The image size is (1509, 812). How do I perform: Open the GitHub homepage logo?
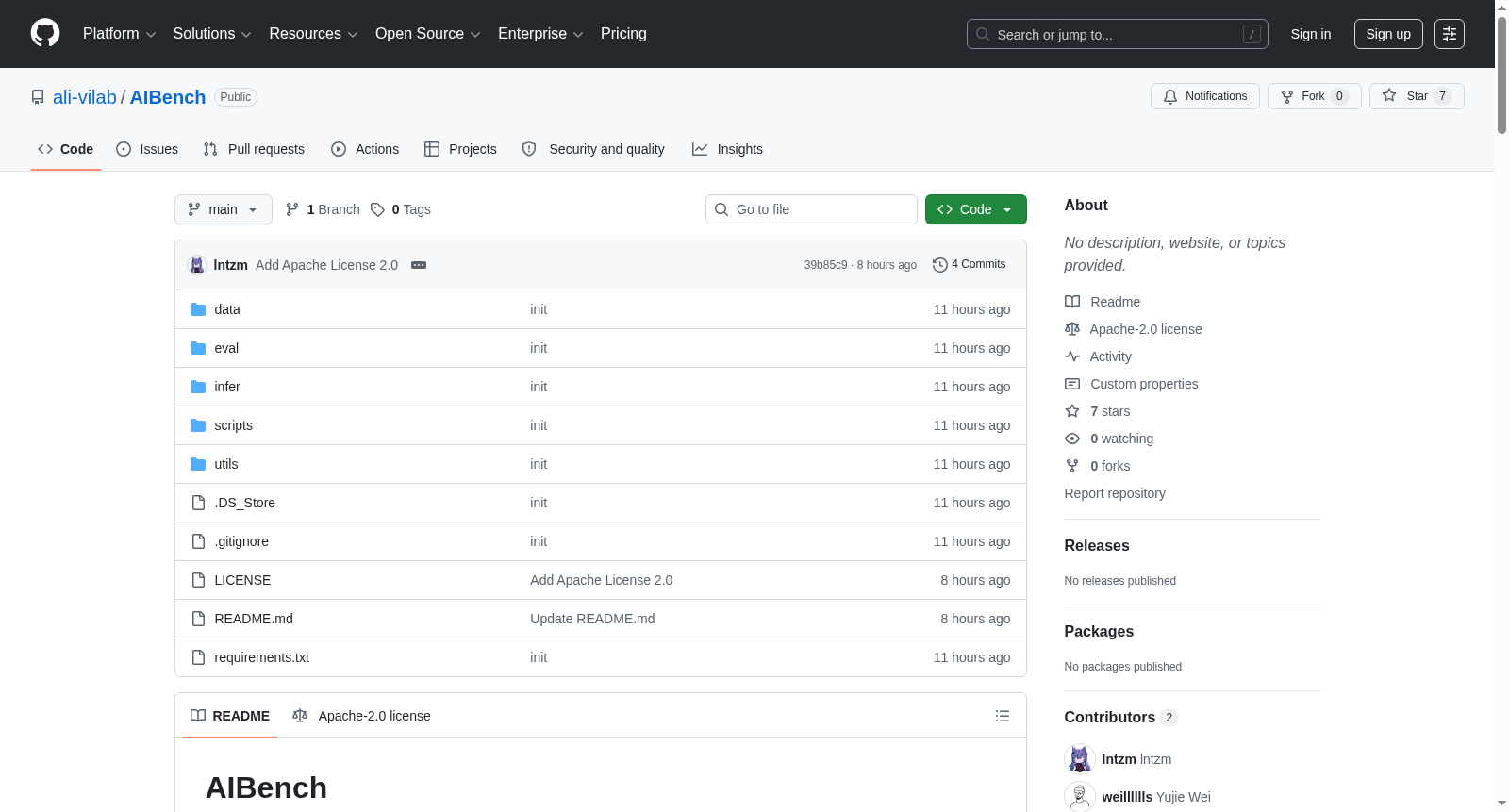(x=45, y=34)
